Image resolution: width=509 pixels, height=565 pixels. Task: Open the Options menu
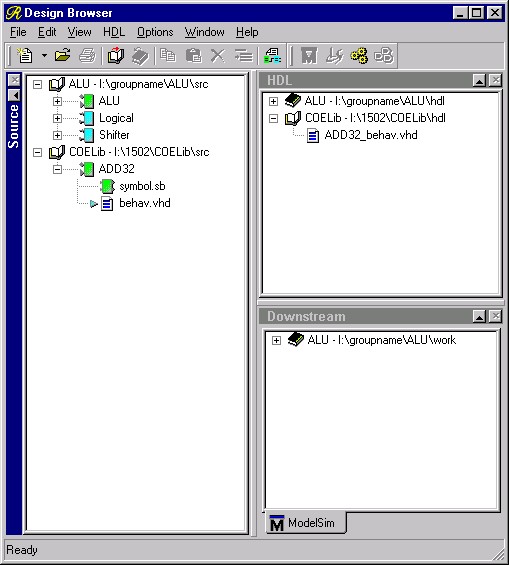tap(155, 32)
